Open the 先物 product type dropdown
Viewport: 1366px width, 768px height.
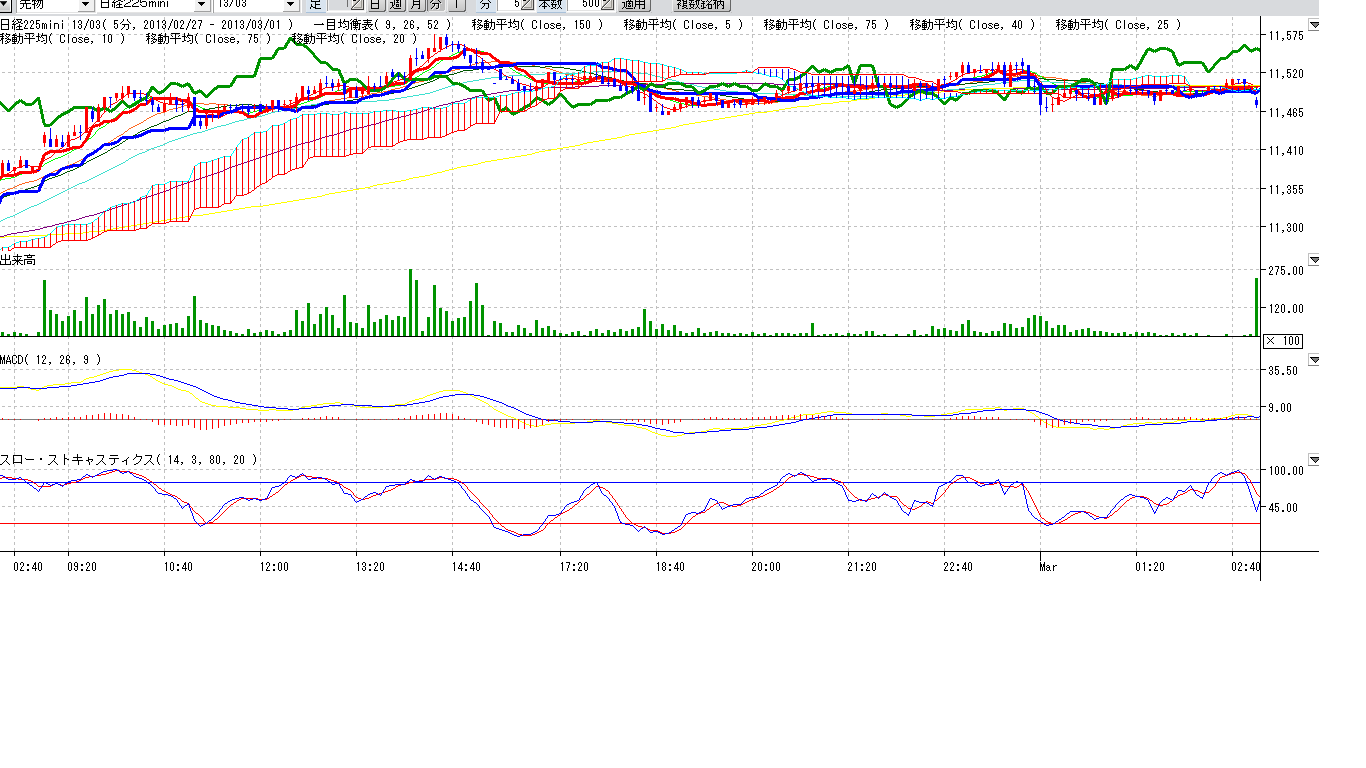click(x=84, y=4)
